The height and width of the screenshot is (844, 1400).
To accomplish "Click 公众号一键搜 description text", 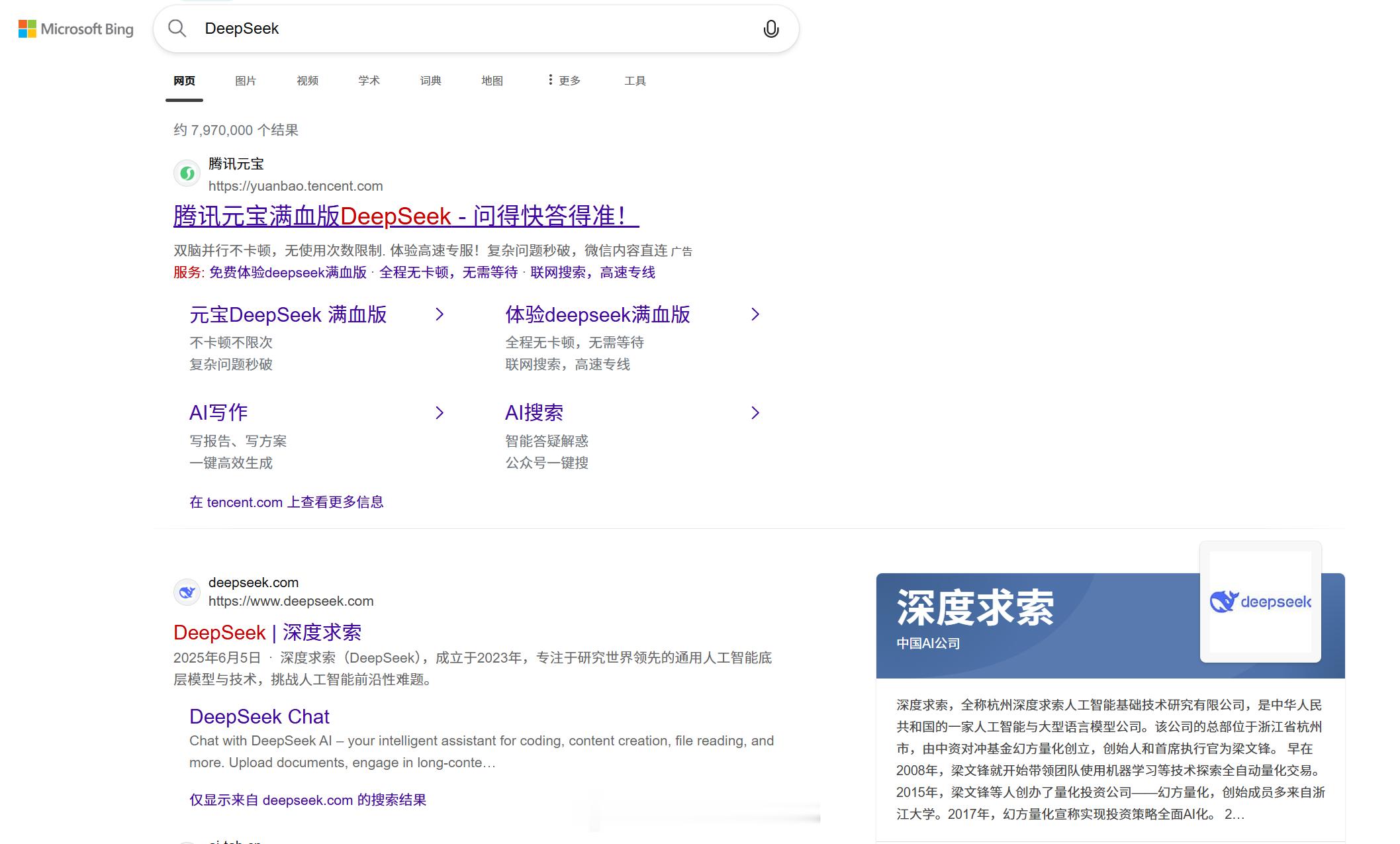I will pyautogui.click(x=547, y=463).
